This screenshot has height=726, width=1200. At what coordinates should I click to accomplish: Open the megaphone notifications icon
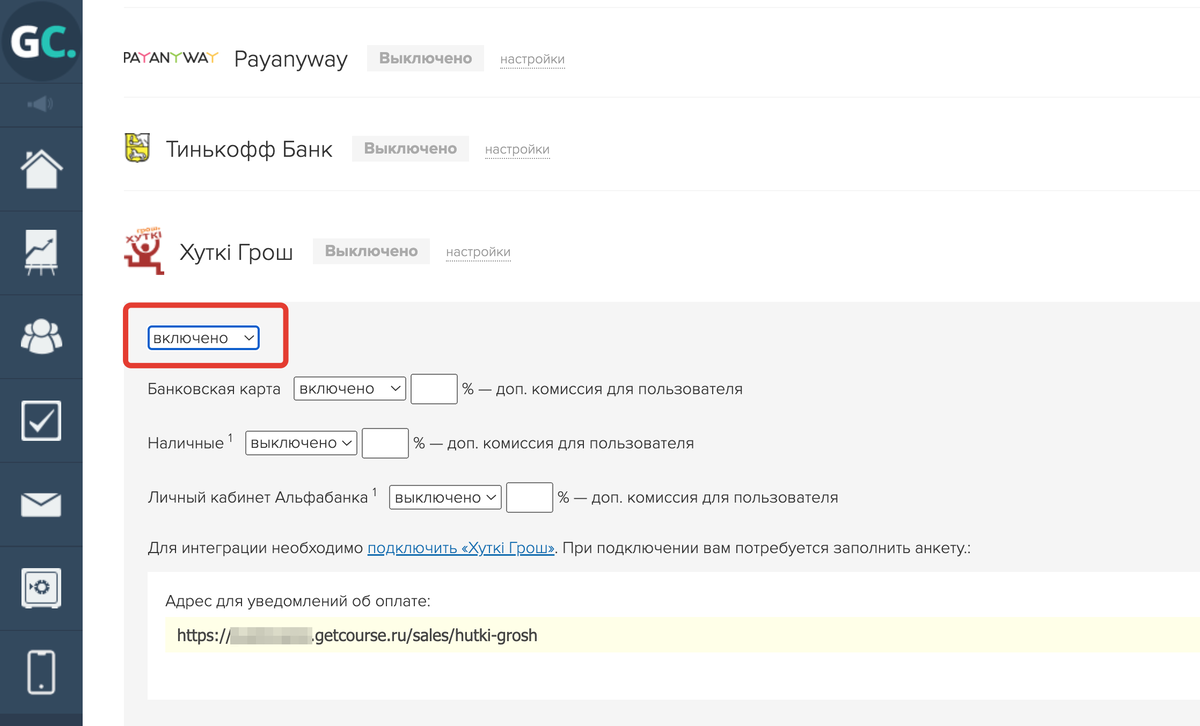[41, 104]
